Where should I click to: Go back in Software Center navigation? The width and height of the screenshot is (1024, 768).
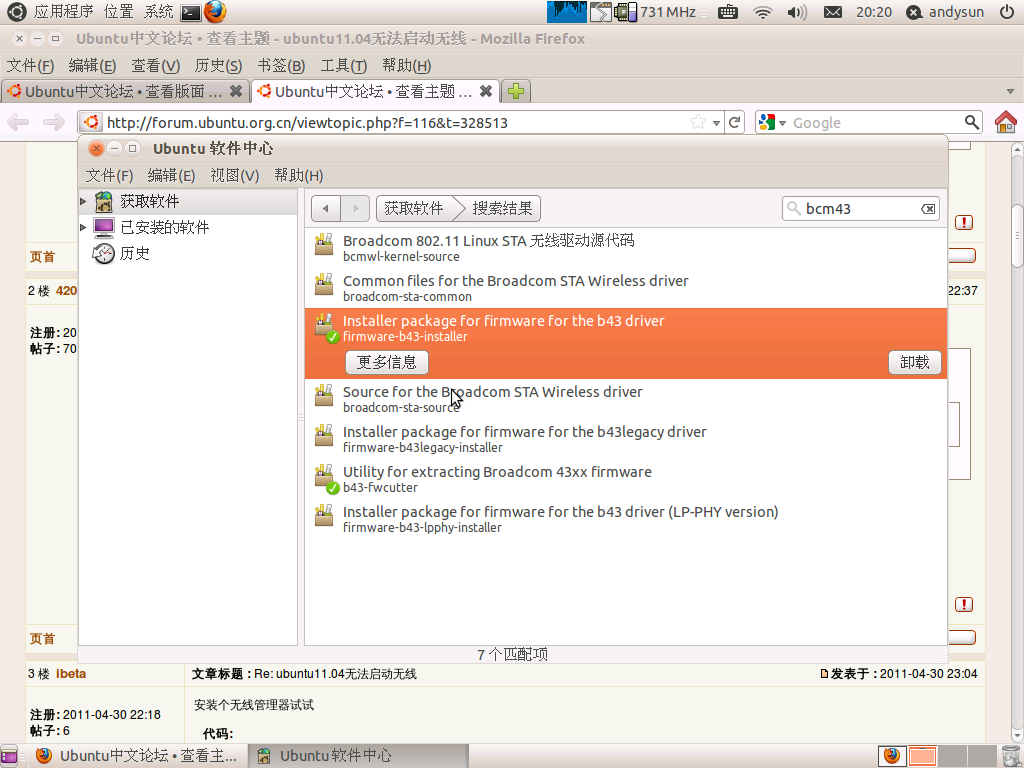(x=326, y=208)
